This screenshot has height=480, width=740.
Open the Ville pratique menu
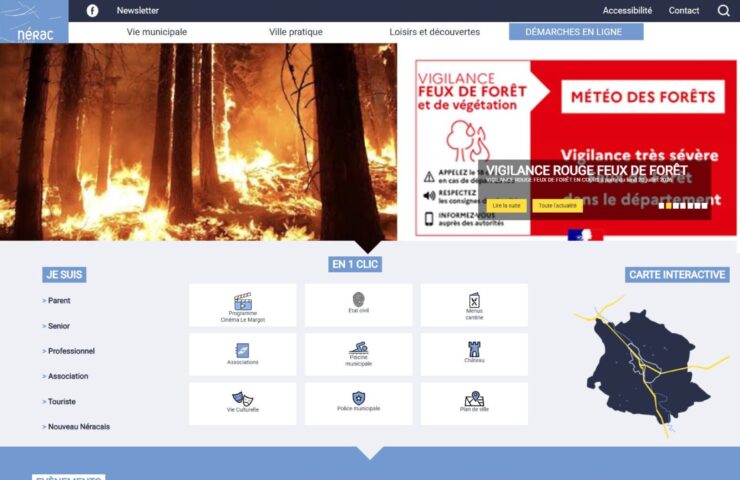click(296, 32)
